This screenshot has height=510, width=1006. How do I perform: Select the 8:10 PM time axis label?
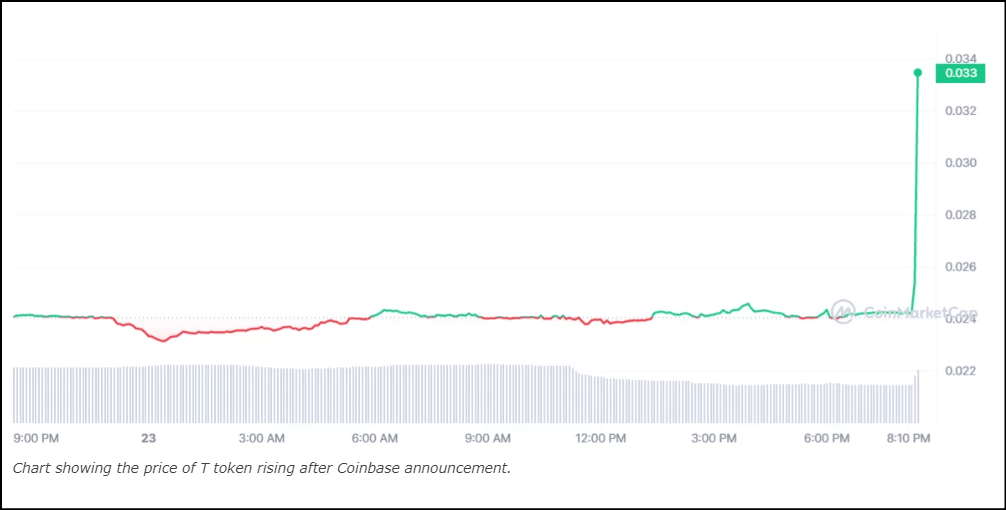tap(908, 438)
